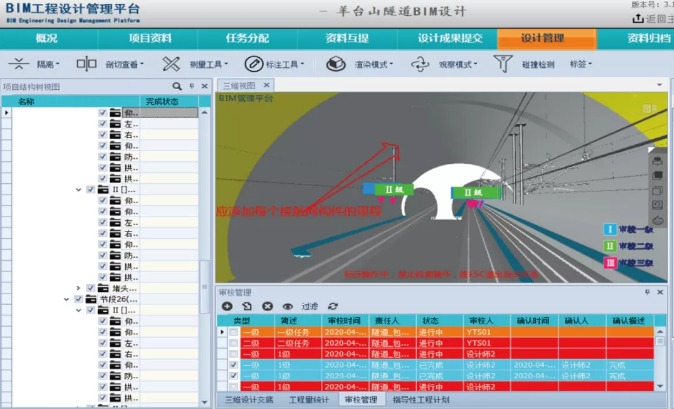Click the add (plus) icon in 审校管理 panel
The image size is (674, 409).
coord(227,306)
